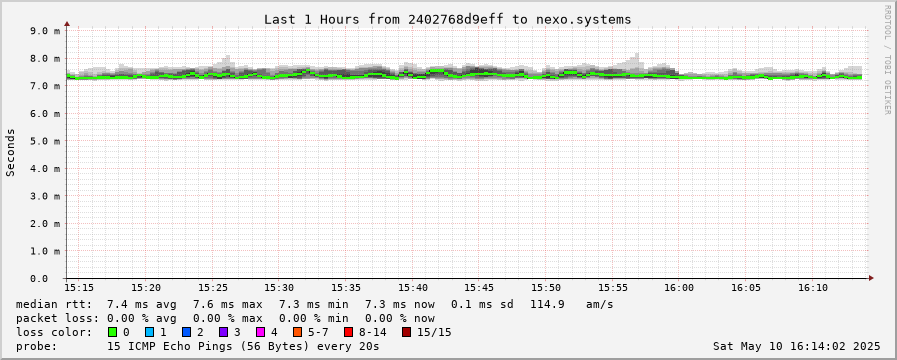
Task: Click the 9.0 m y-axis label
Action: click(x=45, y=31)
